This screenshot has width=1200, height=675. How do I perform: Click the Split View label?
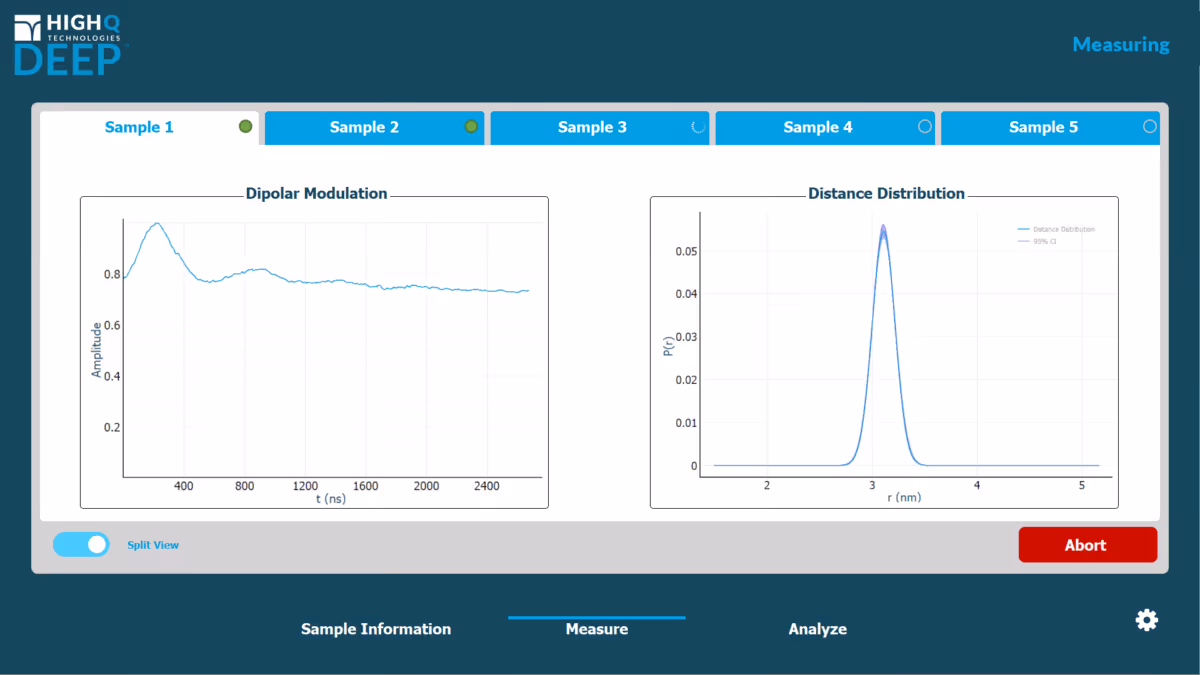click(x=153, y=545)
